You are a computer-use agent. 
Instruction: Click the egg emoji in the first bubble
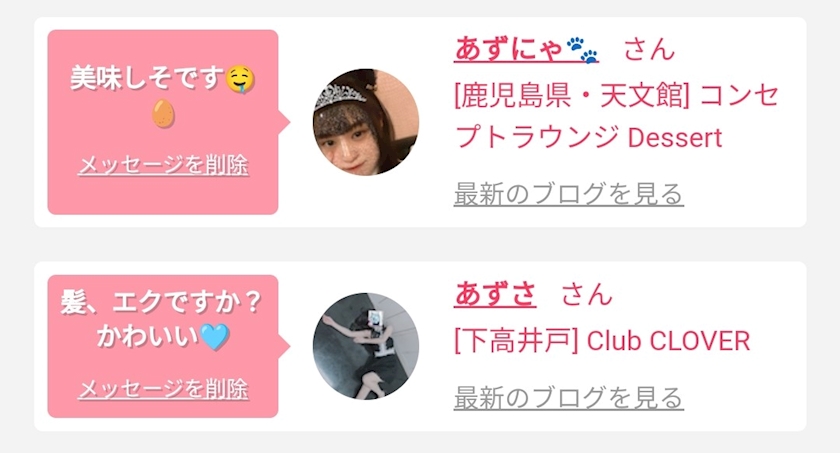coord(163,114)
